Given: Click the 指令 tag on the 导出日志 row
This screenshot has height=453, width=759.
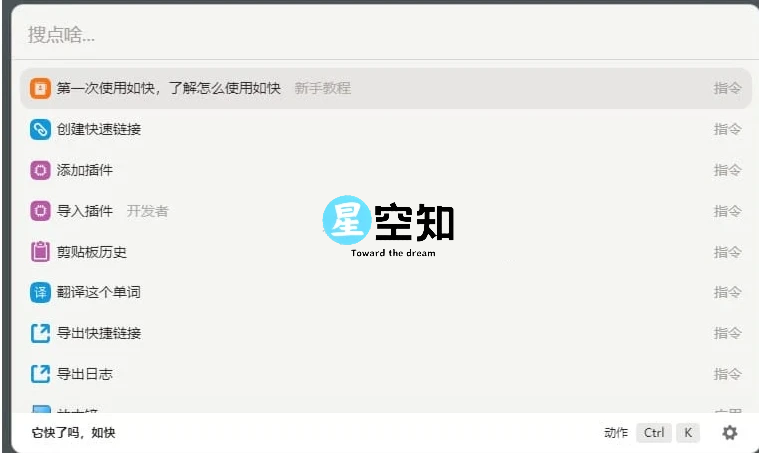Looking at the screenshot, I should 727,374.
